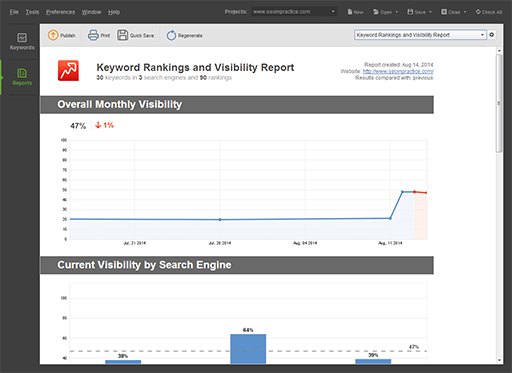
Task: Open the Preferences menu
Action: coord(60,12)
